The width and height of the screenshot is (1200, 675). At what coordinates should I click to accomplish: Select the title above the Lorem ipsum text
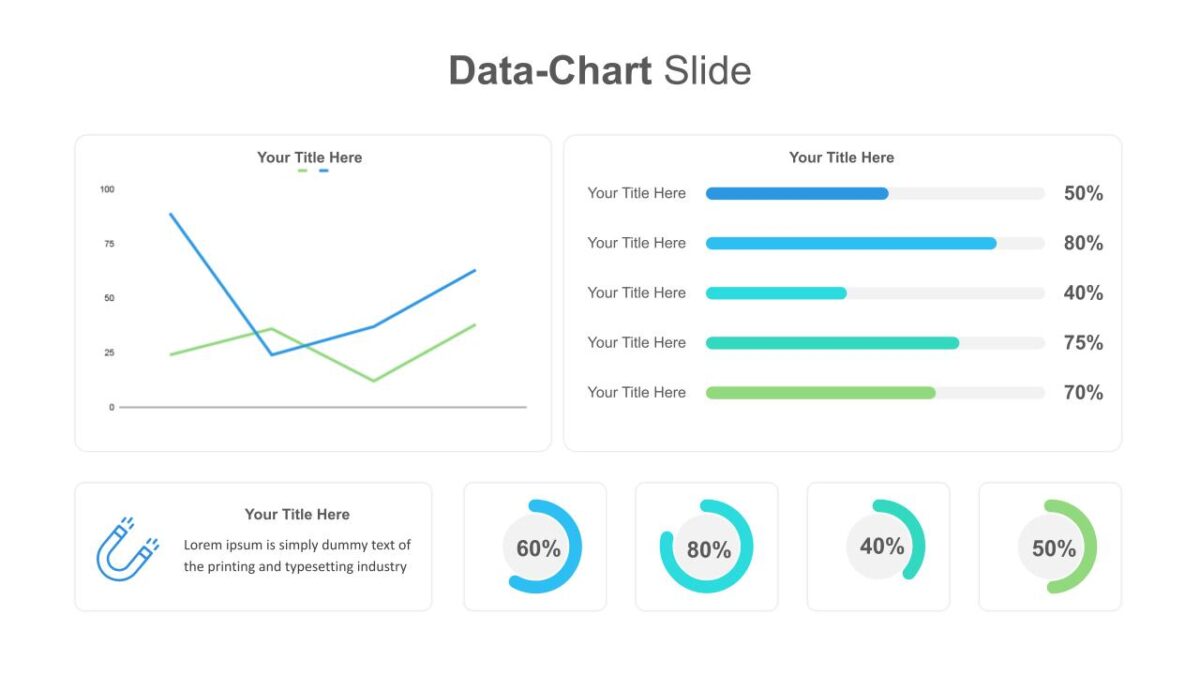[x=297, y=514]
